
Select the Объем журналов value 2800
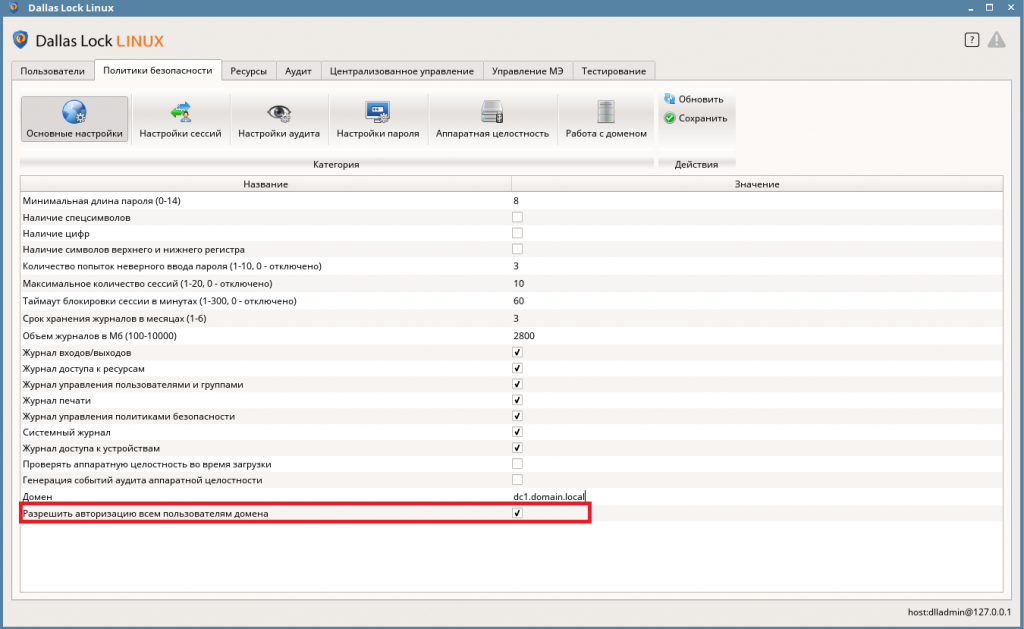(x=524, y=336)
